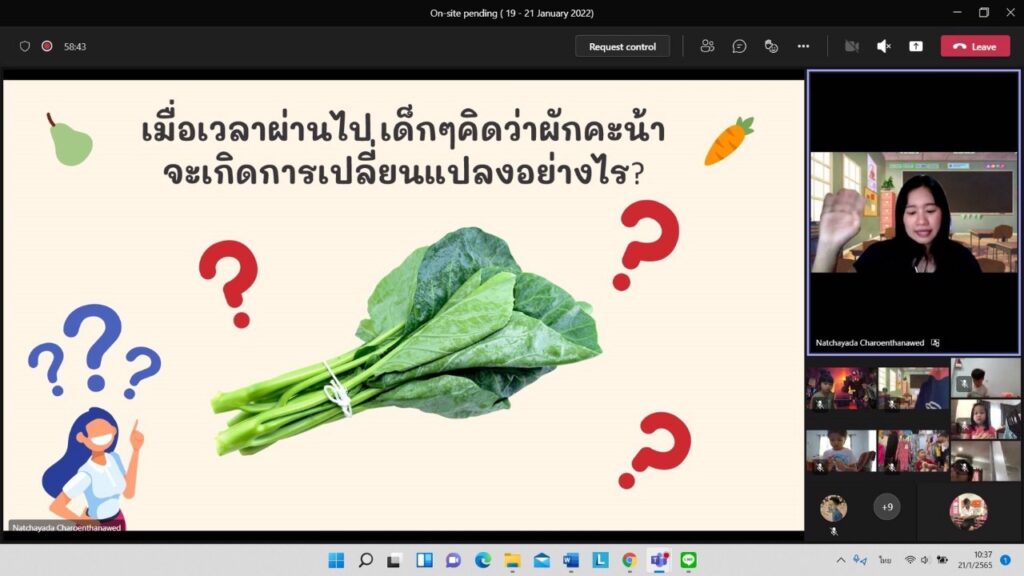Image resolution: width=1024 pixels, height=576 pixels.
Task: Open the participants panel
Action: click(x=708, y=46)
